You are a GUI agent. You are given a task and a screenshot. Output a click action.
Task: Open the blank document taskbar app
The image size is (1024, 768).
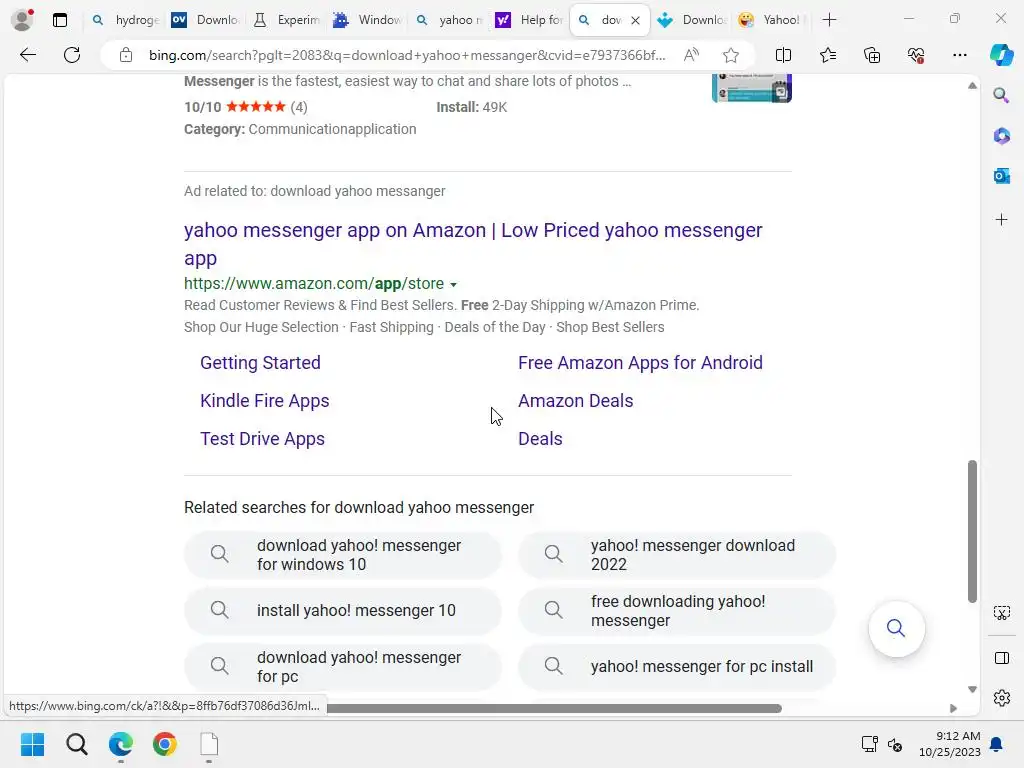click(x=209, y=744)
